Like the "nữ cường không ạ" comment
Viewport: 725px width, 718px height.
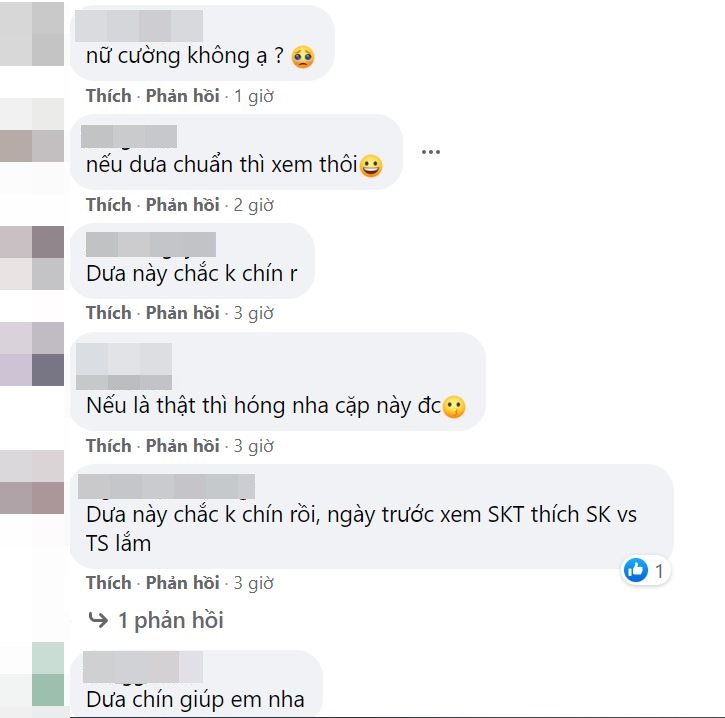(x=109, y=96)
